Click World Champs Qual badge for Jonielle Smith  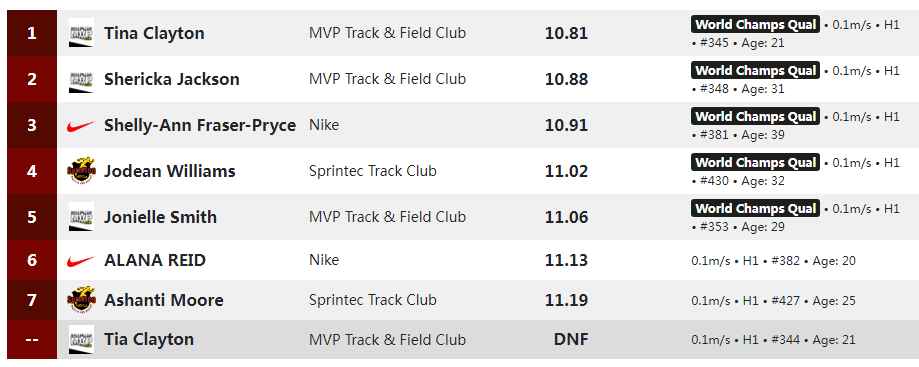click(755, 209)
